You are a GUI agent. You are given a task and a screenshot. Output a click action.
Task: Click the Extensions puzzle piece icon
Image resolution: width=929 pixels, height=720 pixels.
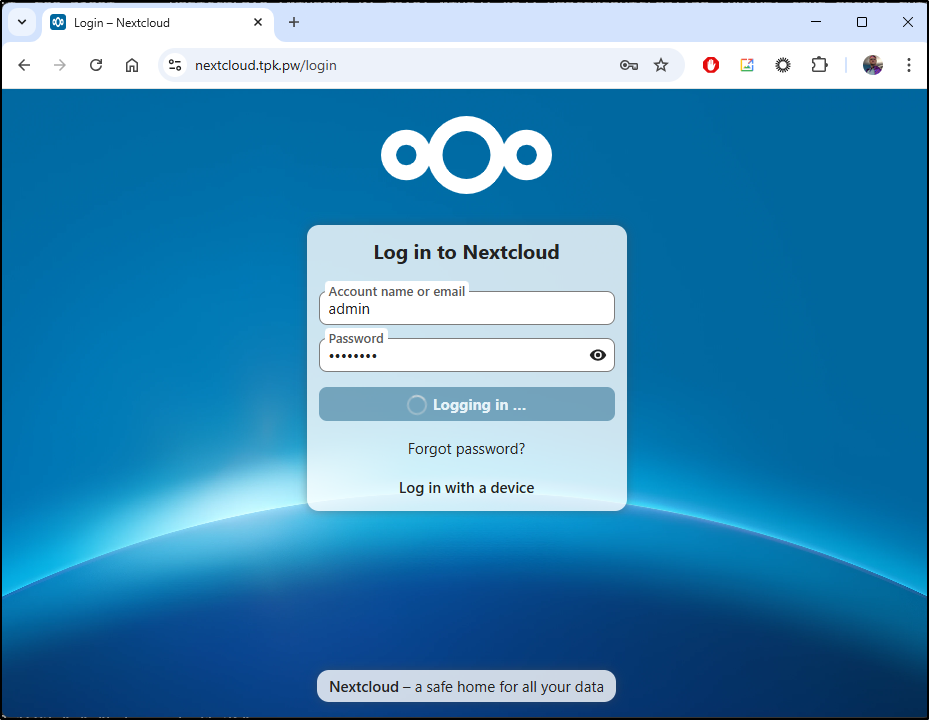click(819, 65)
